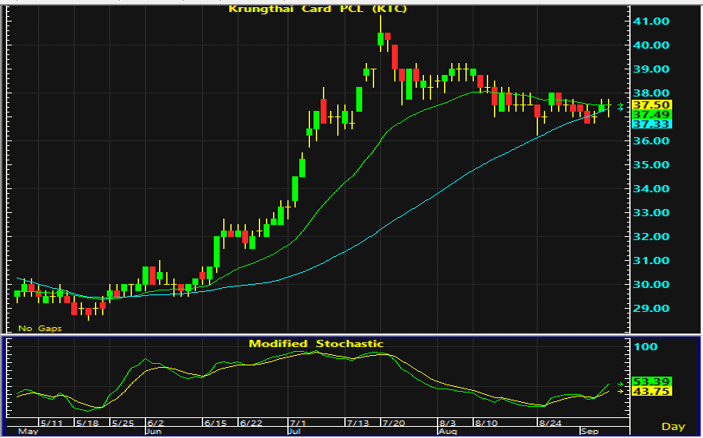The image size is (703, 438).
Task: Click the 6/15 date axis label
Action: [215, 423]
